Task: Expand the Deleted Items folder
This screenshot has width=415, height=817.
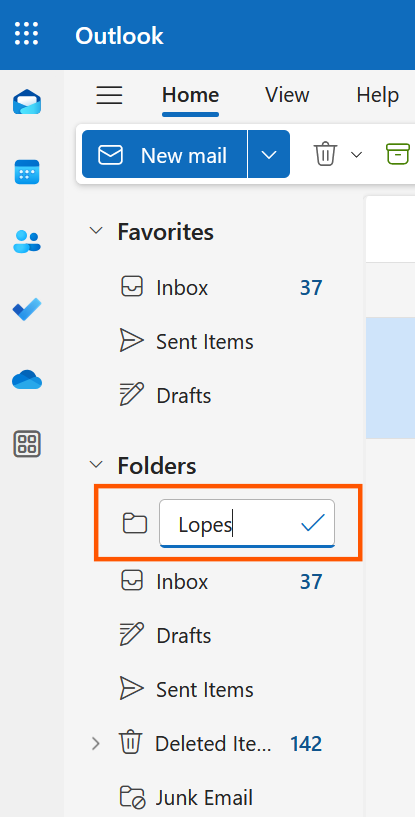Action: pos(96,744)
